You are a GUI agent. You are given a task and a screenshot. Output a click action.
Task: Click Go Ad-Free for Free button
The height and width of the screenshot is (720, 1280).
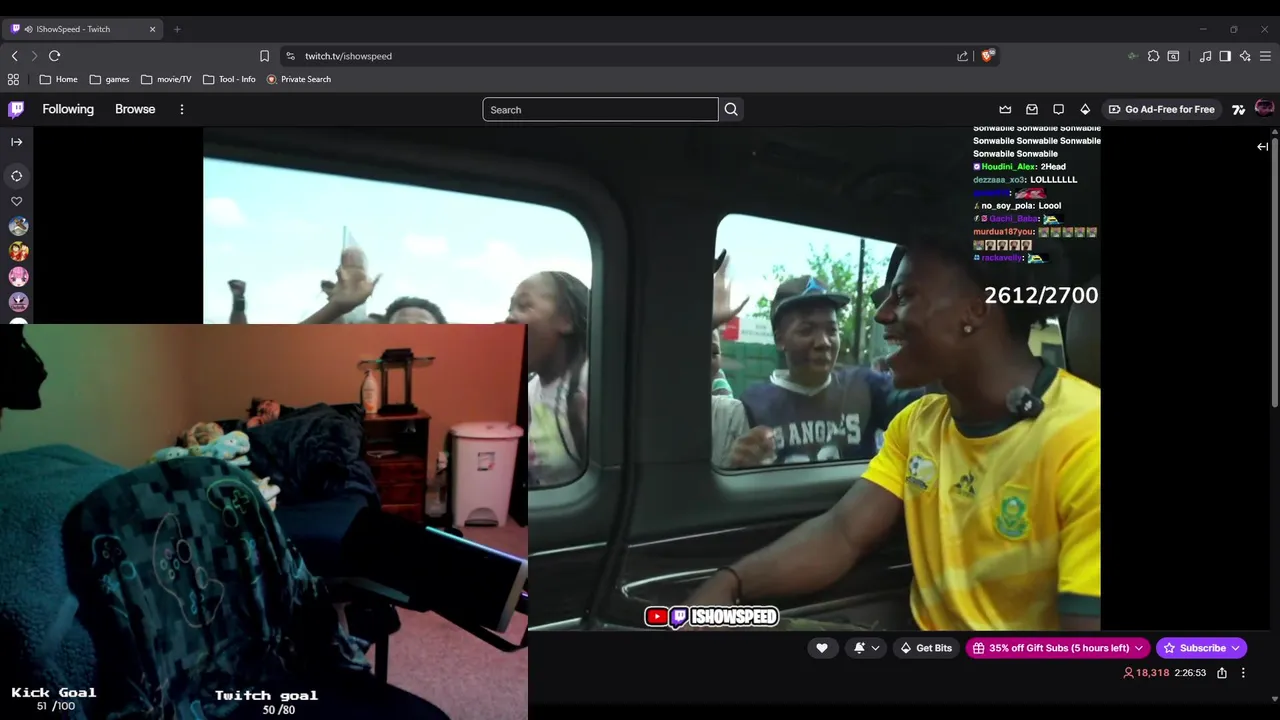[1161, 109]
